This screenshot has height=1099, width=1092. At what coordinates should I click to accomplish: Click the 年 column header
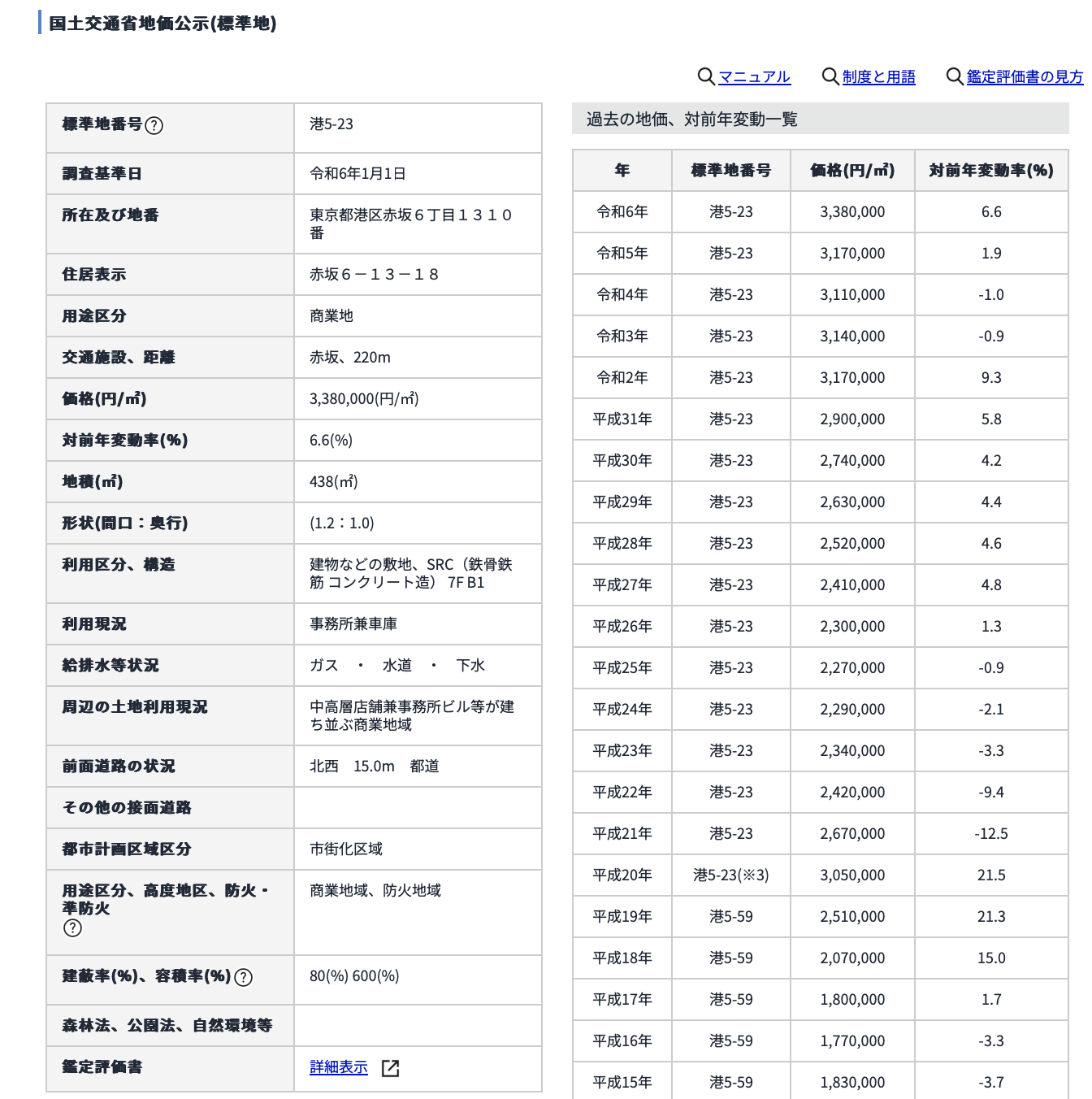(622, 170)
